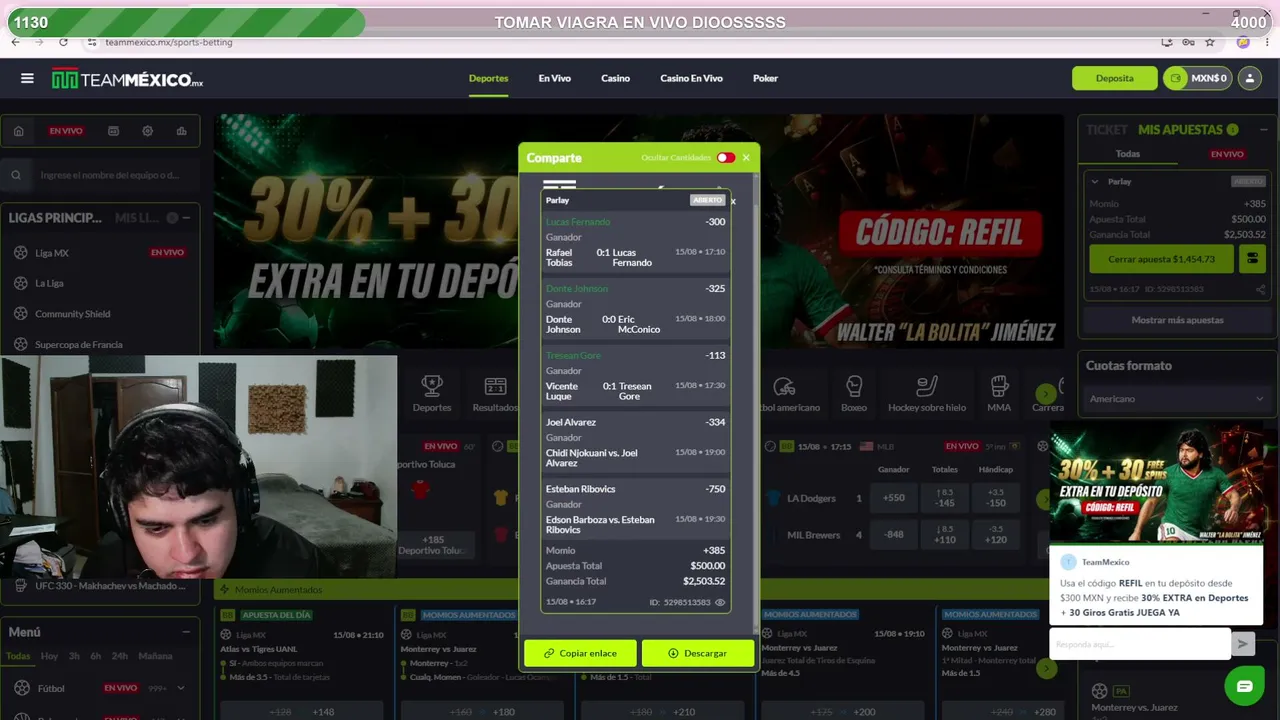
Task: Open La Liga in the leagues list
Action: [100, 283]
